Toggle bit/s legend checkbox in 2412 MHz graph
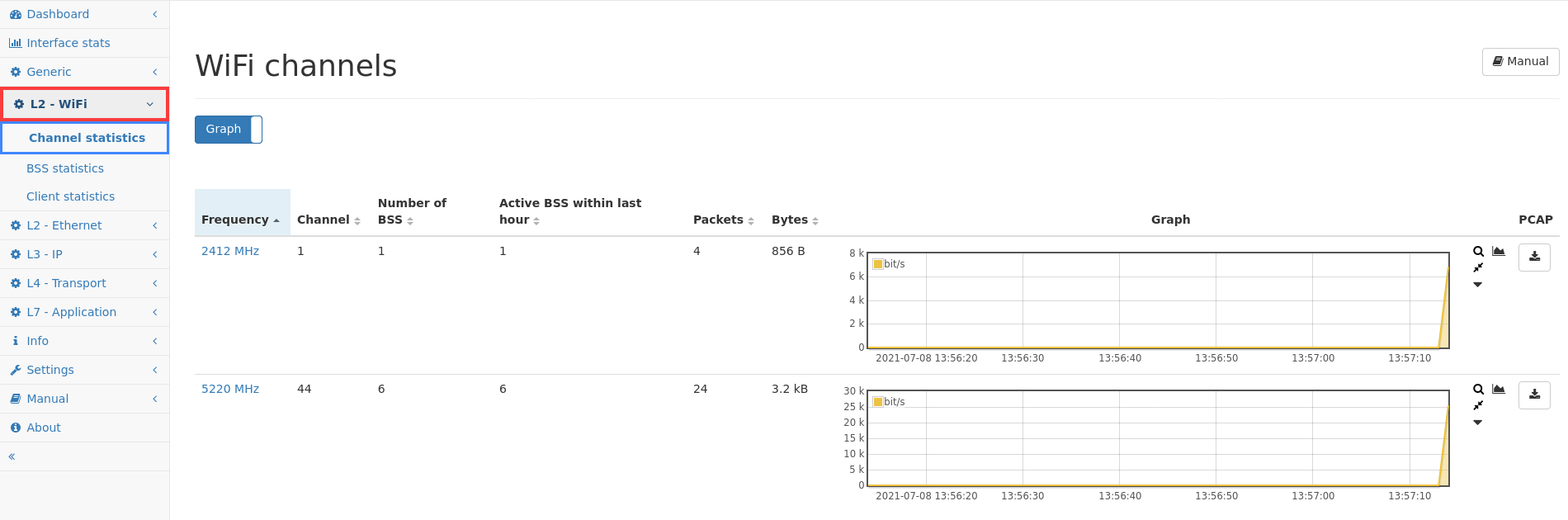The image size is (1568, 520). click(878, 264)
